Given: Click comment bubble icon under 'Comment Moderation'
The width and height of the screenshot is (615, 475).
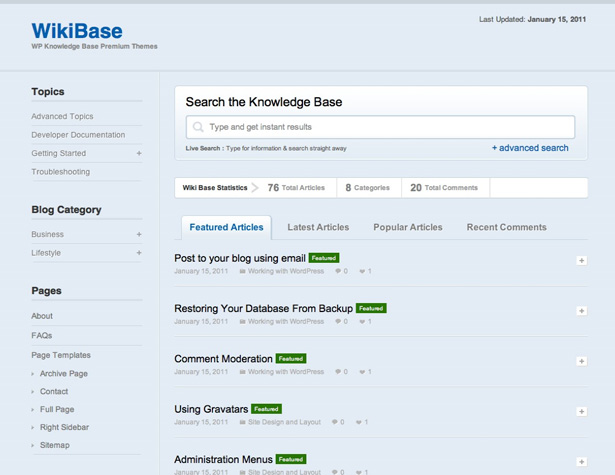Looking at the screenshot, I should 338,371.
